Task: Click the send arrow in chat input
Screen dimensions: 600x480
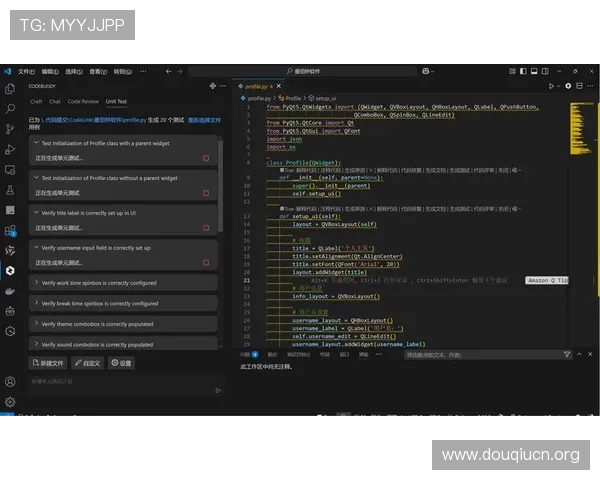Action: point(218,390)
